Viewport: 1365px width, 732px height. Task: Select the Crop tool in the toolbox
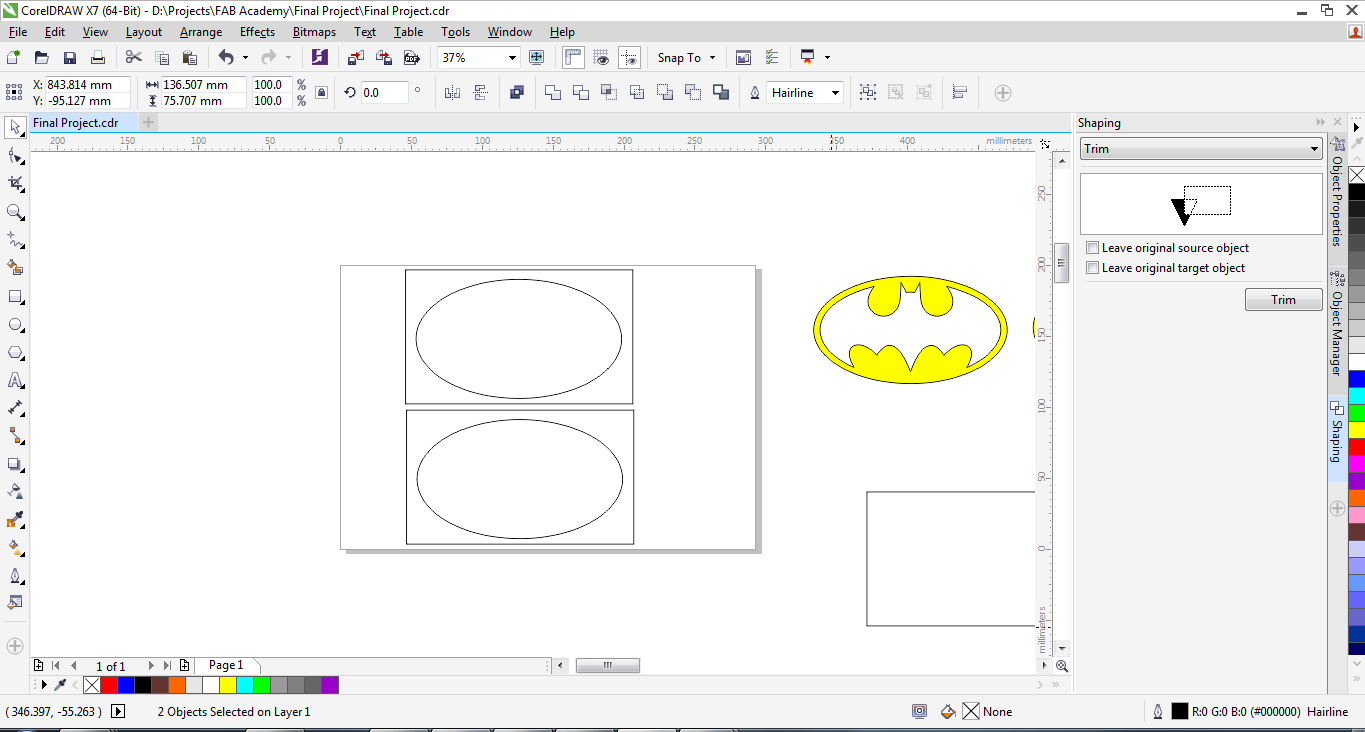point(15,184)
